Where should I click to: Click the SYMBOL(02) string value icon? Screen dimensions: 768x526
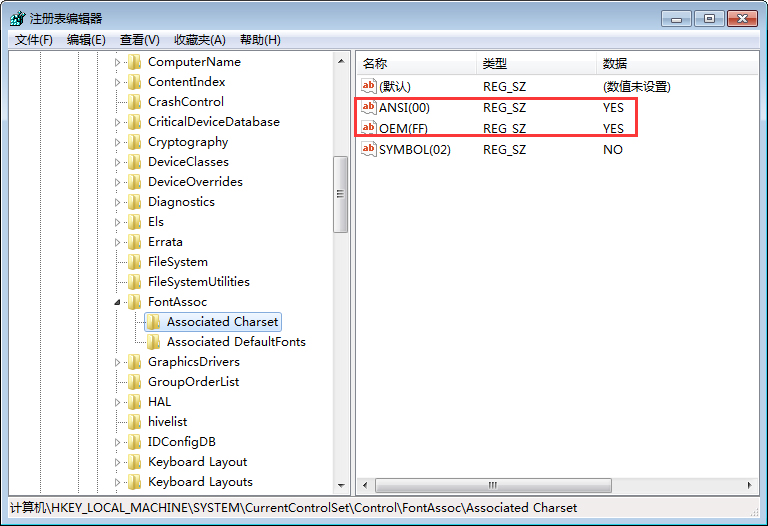pyautogui.click(x=369, y=150)
